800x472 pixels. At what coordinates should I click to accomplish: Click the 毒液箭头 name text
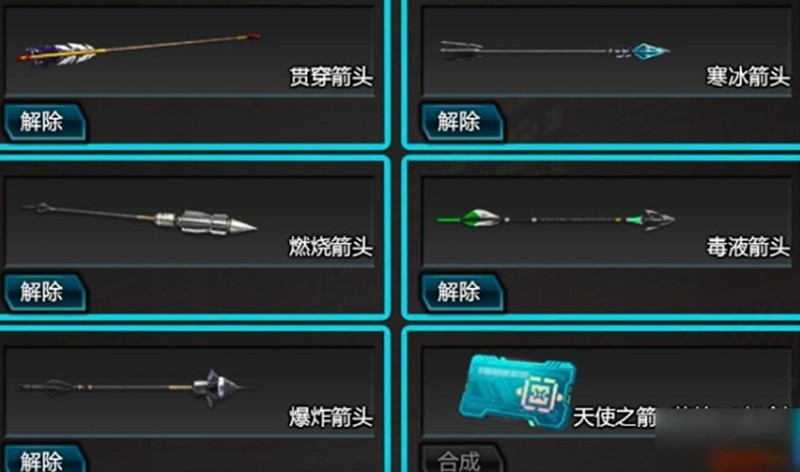coord(748,247)
